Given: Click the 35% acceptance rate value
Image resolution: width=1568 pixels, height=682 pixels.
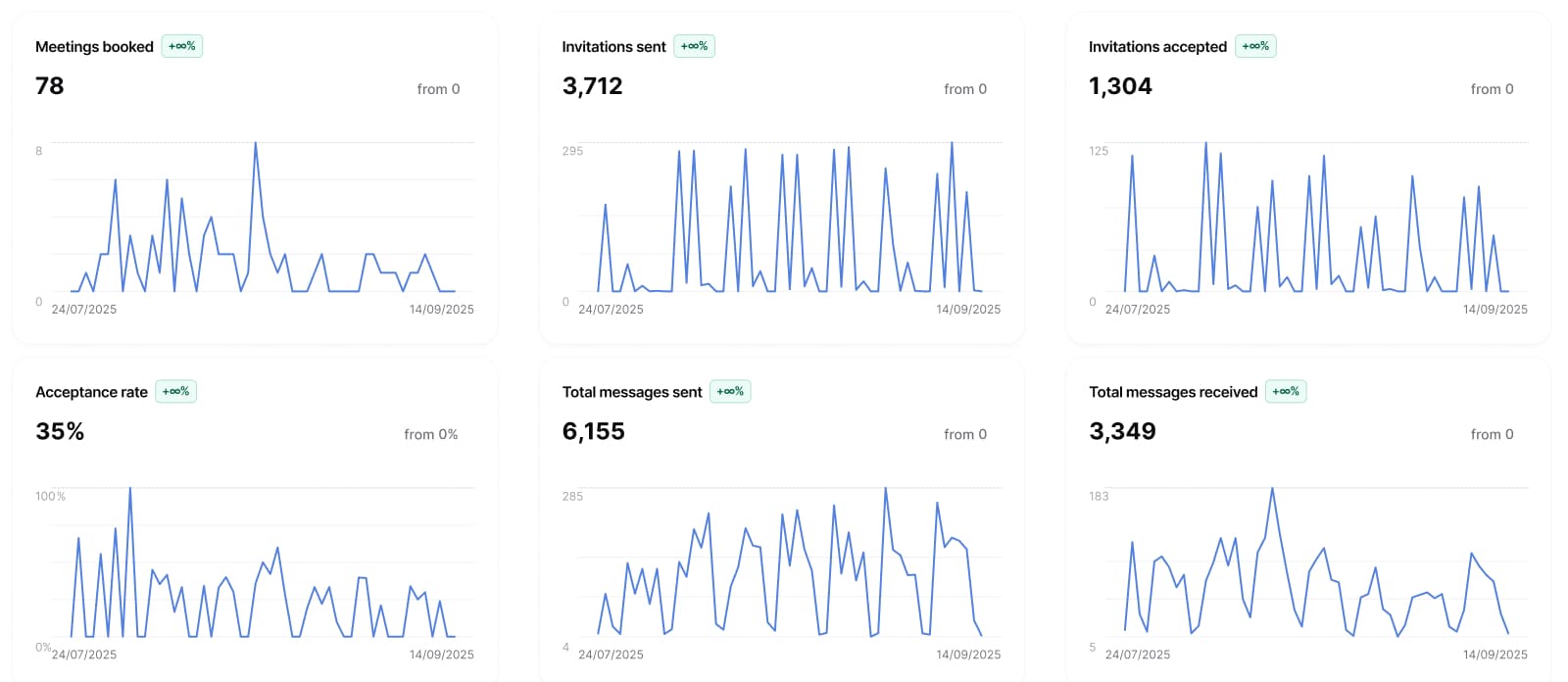Looking at the screenshot, I should [60, 432].
